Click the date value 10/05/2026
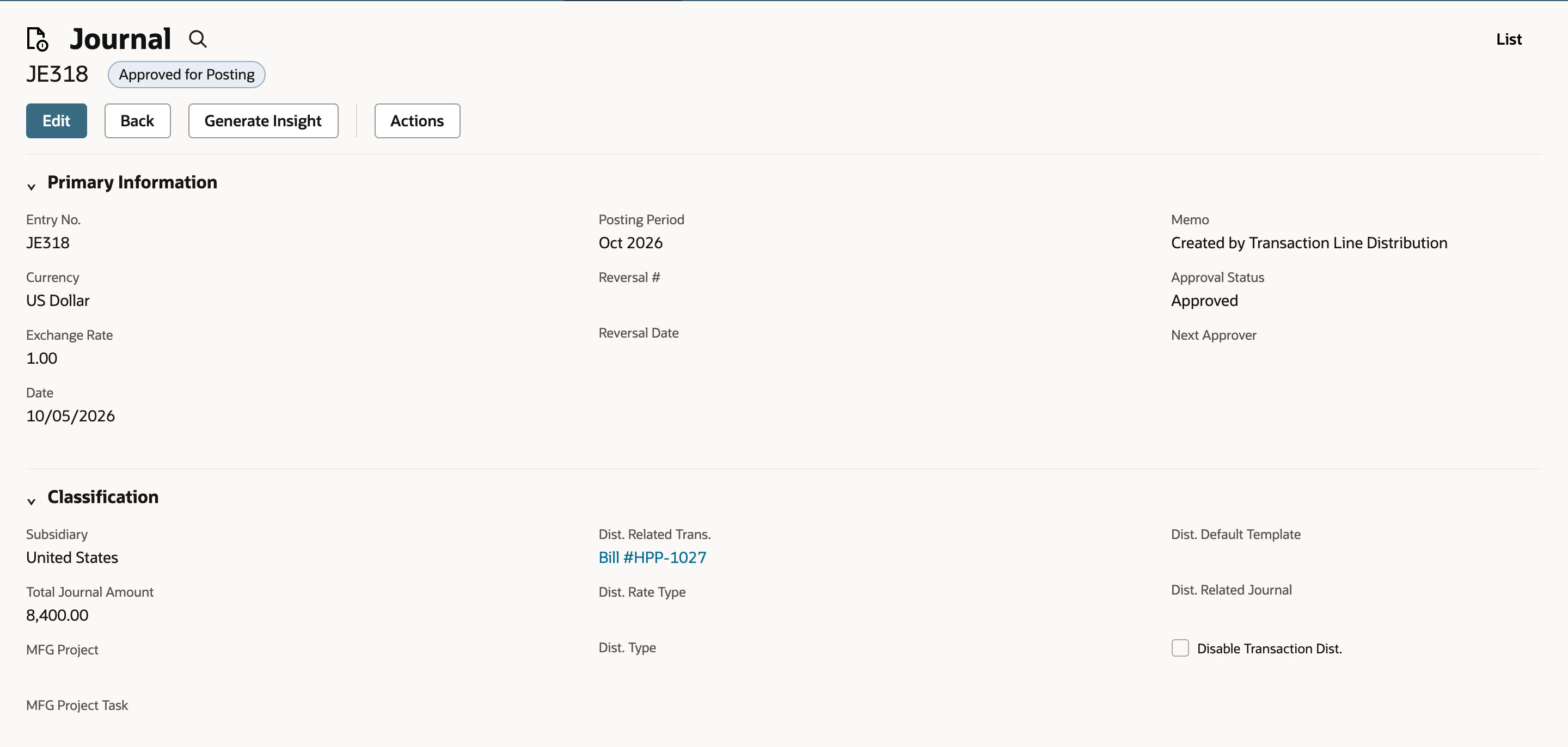The image size is (1568, 747). click(70, 416)
